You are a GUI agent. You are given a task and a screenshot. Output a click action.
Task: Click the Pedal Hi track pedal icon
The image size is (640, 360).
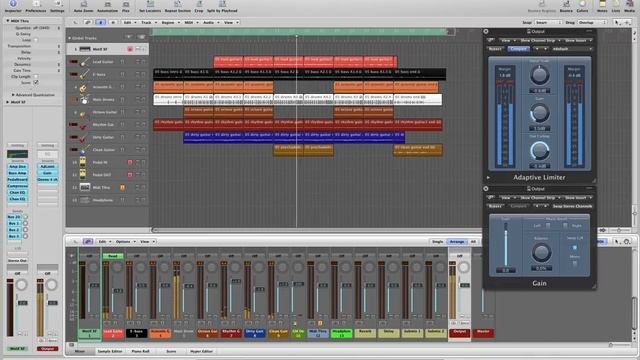[x=83, y=162]
